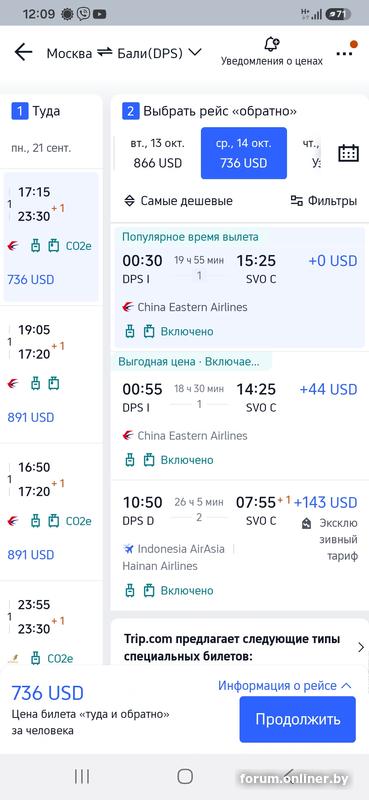This screenshot has height=800, width=369.
Task: Tap the back arrow icon
Action: (x=23, y=53)
